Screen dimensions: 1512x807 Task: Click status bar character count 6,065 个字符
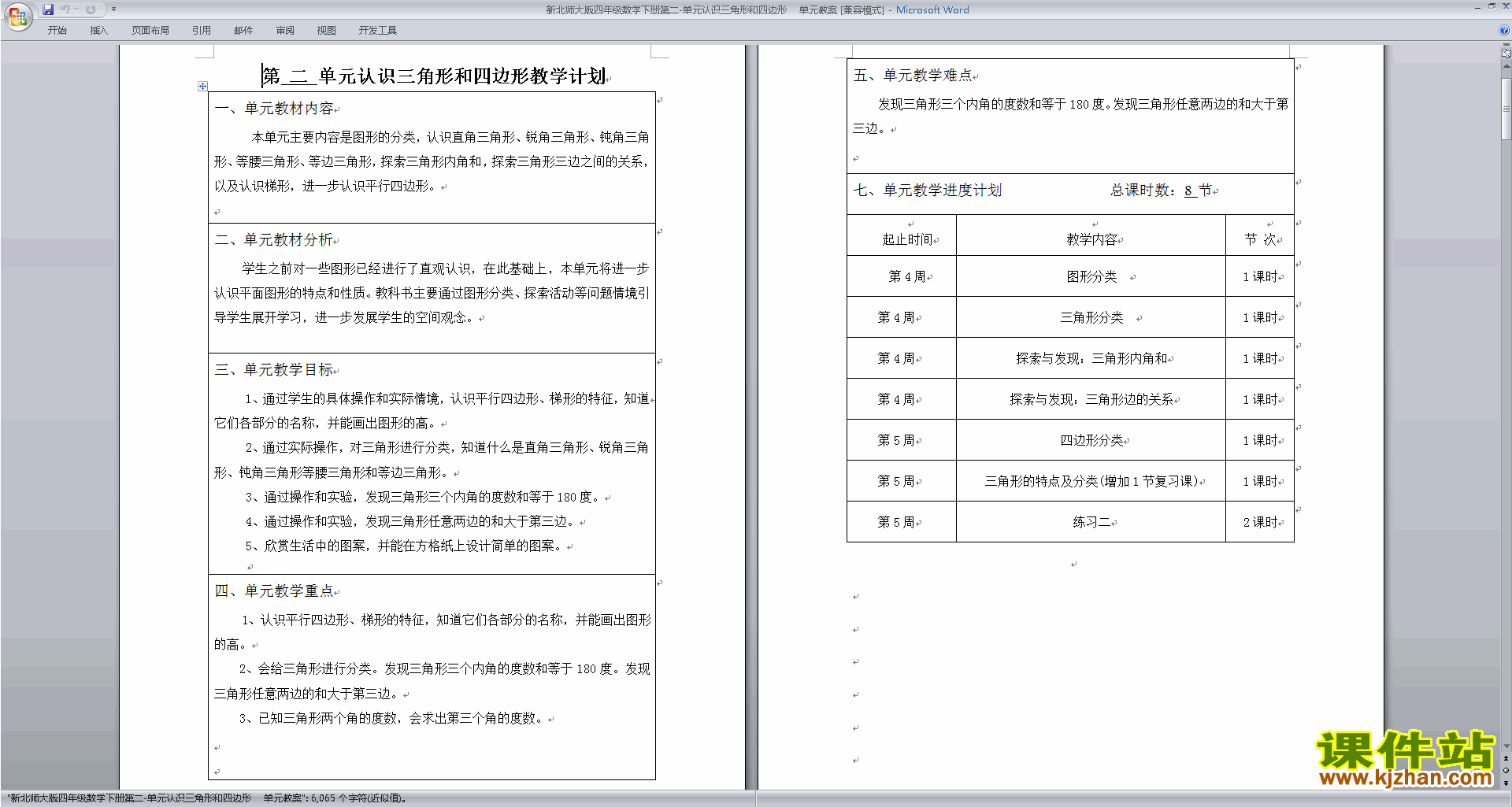click(358, 798)
